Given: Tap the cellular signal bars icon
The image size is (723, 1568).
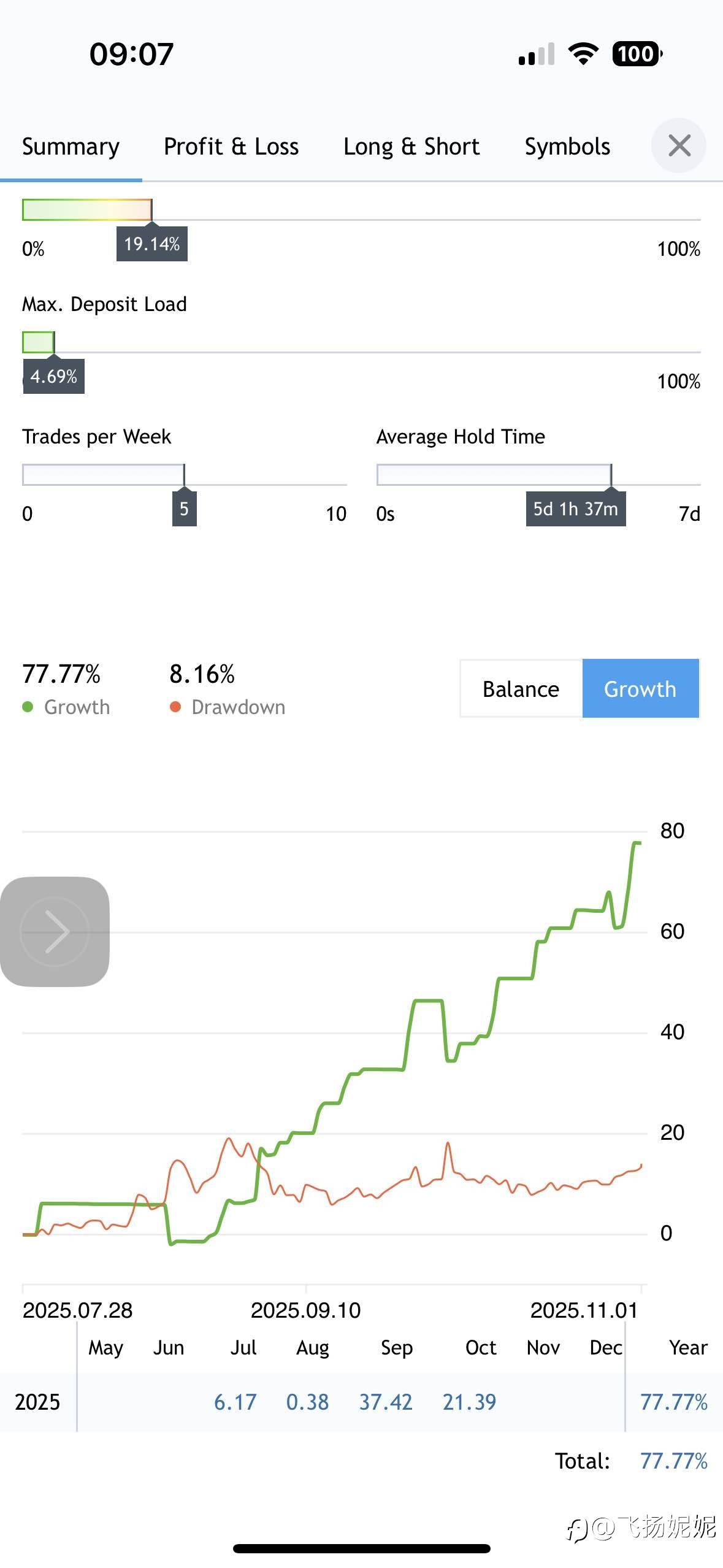Looking at the screenshot, I should point(536,54).
